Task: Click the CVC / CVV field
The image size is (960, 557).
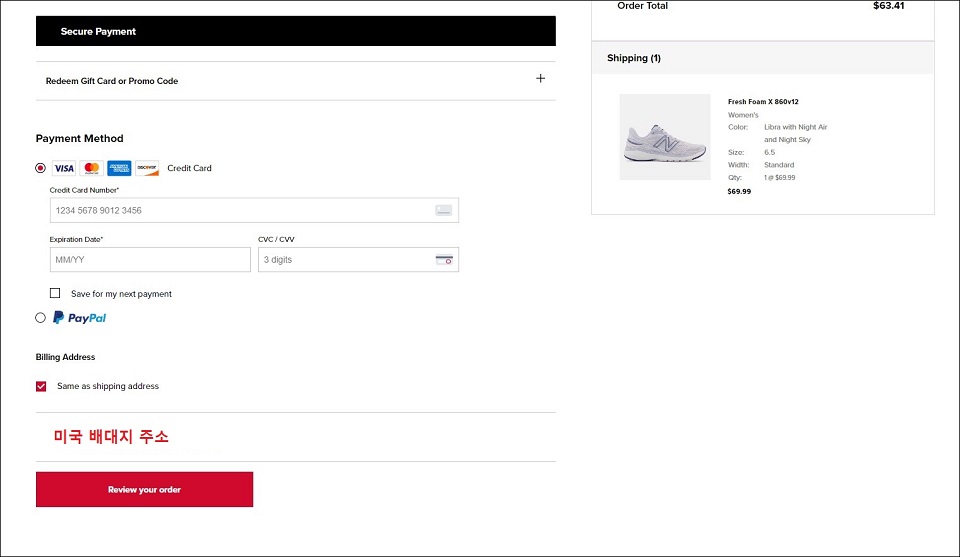Action: [358, 260]
